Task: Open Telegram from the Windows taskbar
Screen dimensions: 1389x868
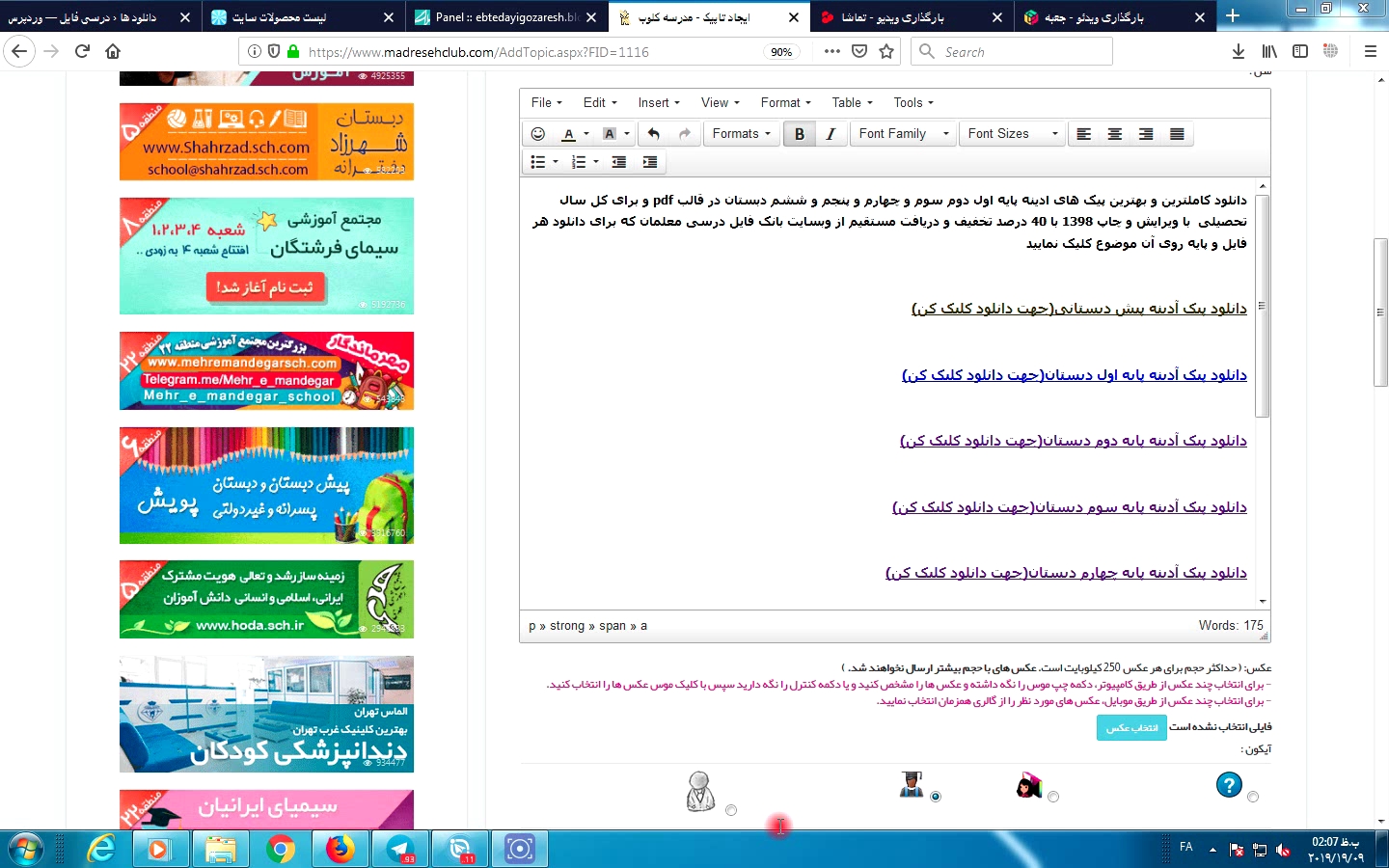Action: pos(400,849)
